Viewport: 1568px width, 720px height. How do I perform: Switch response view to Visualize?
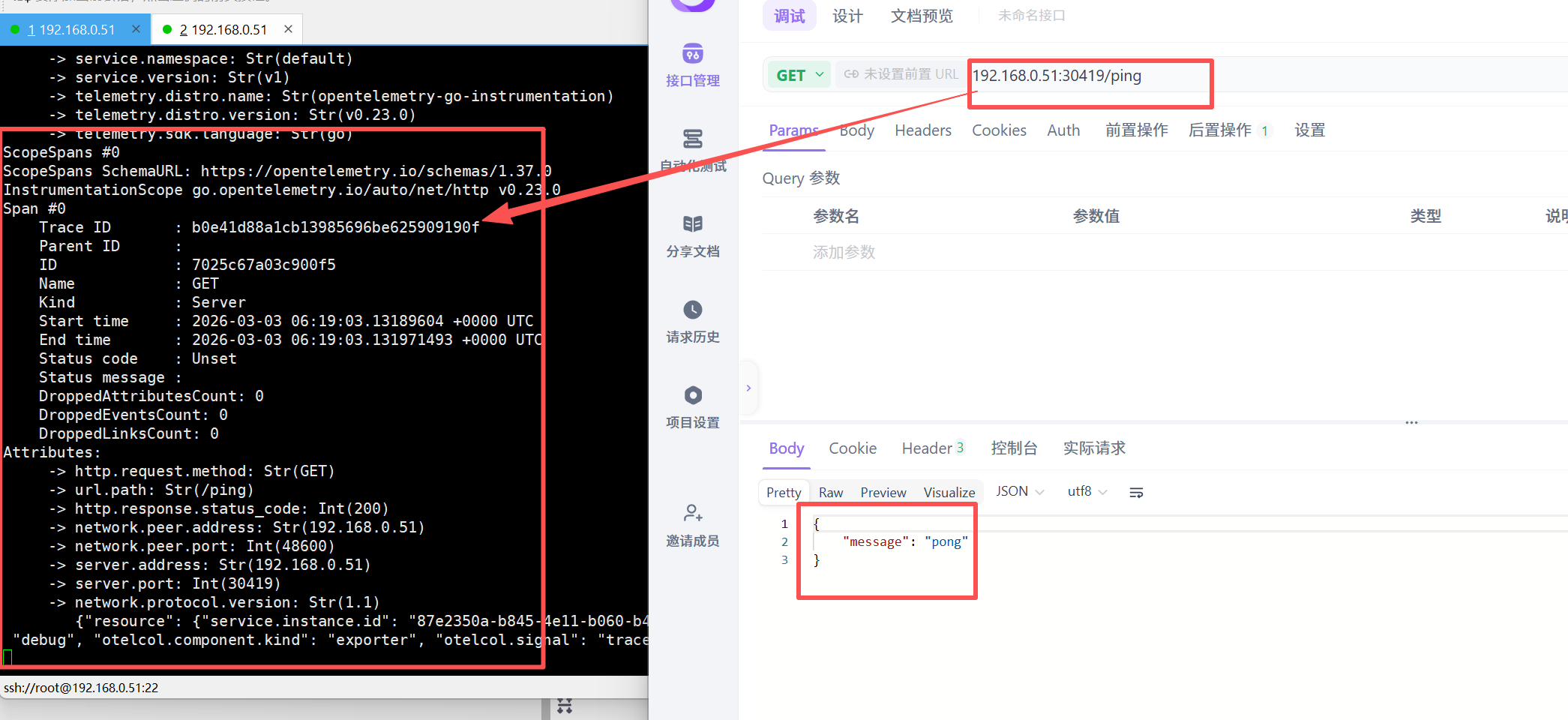949,493
